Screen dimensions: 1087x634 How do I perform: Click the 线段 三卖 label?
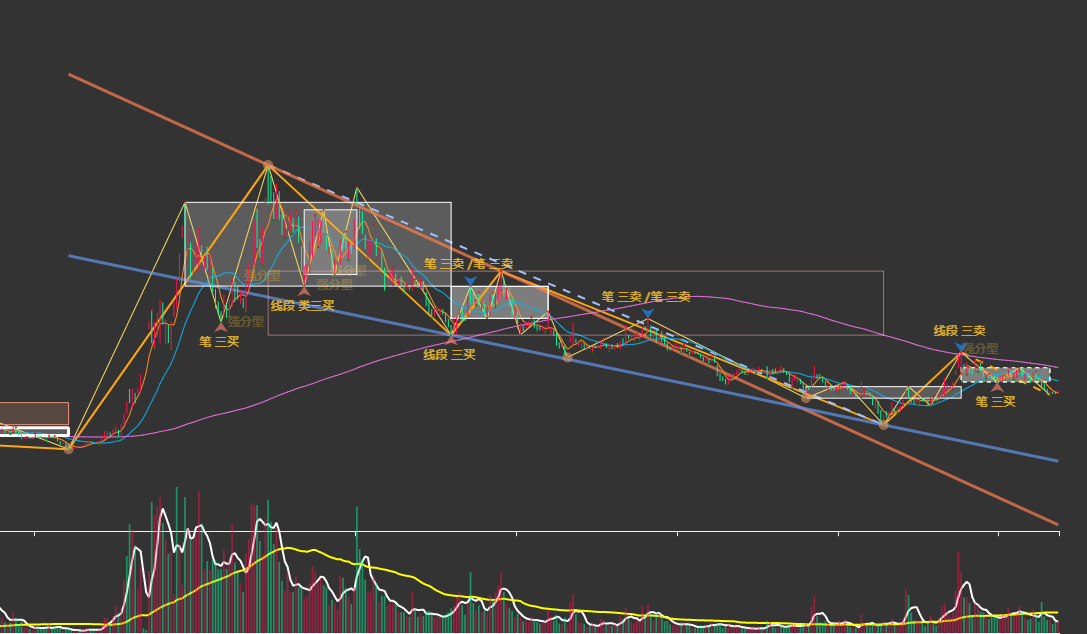[x=959, y=331]
